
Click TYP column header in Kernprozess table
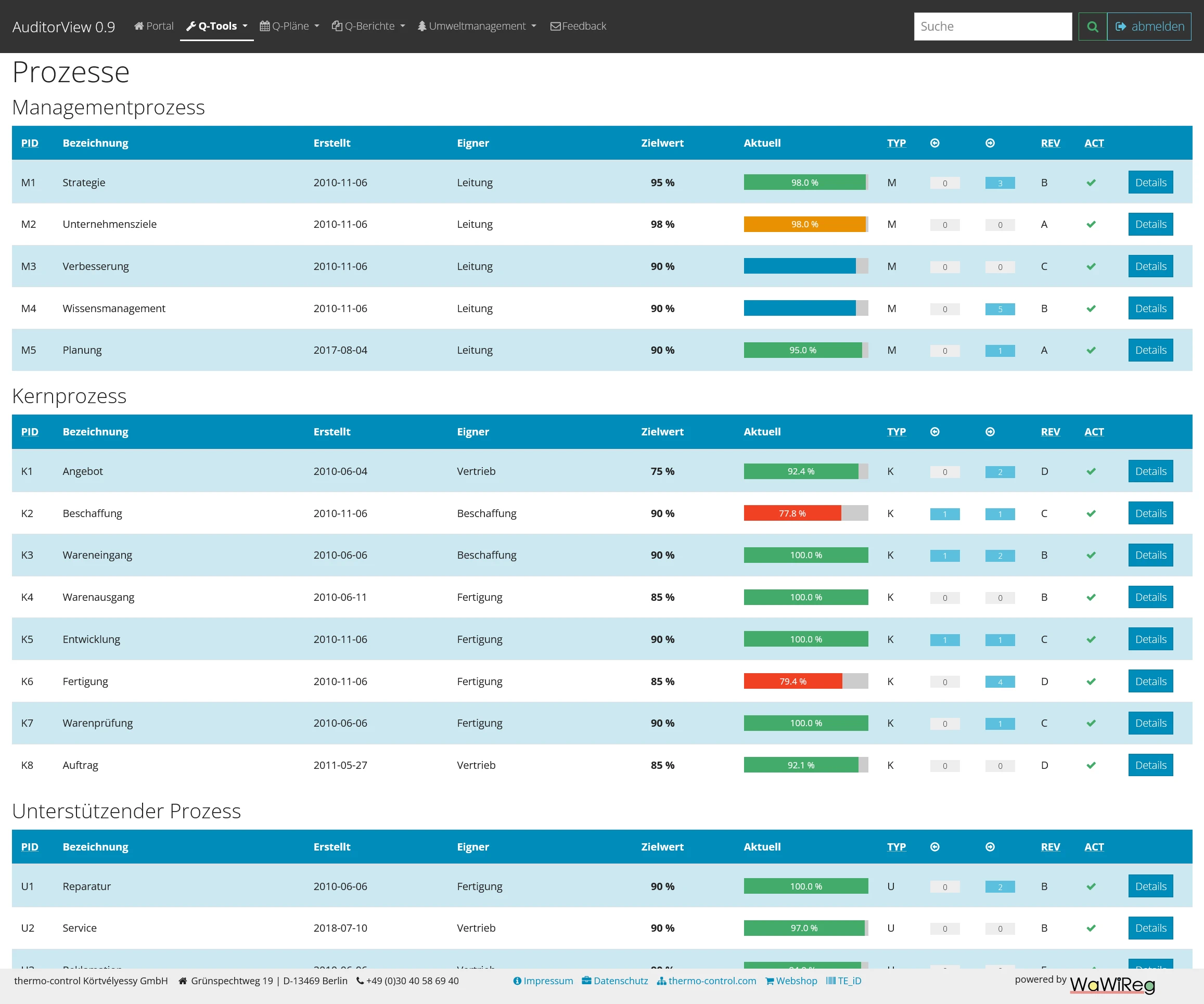[x=896, y=432]
